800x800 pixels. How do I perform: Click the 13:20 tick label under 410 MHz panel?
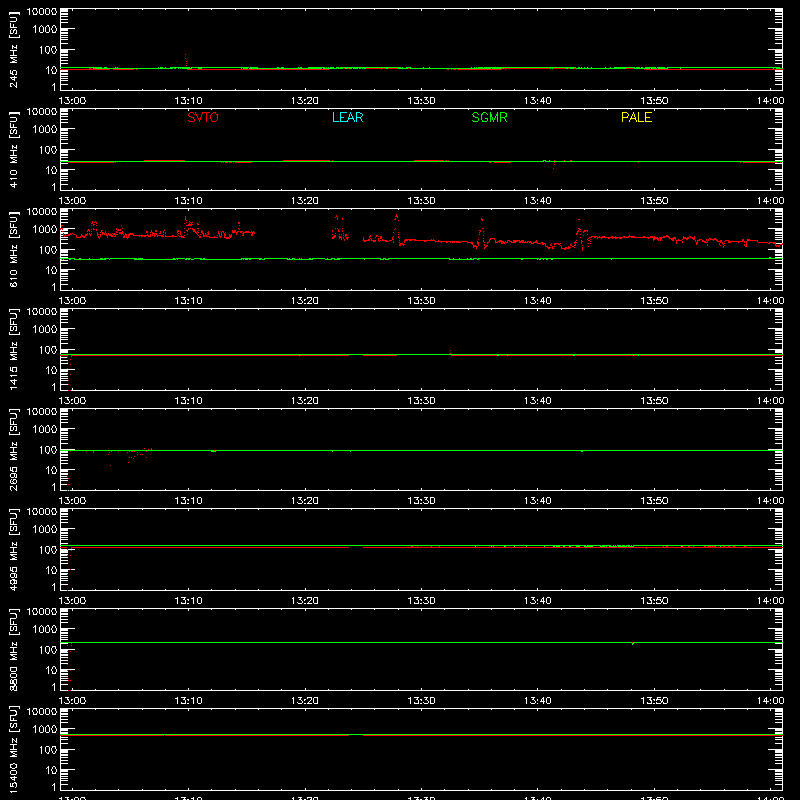click(305, 201)
